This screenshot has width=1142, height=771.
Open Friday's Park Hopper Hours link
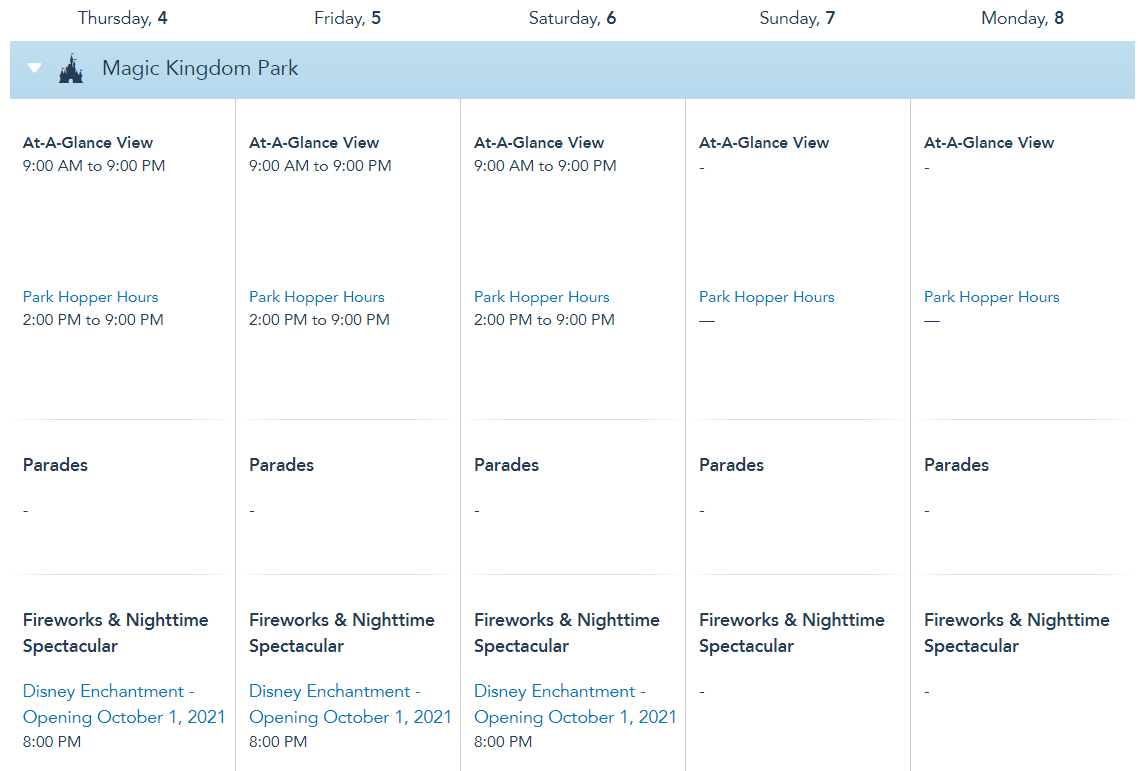(316, 297)
